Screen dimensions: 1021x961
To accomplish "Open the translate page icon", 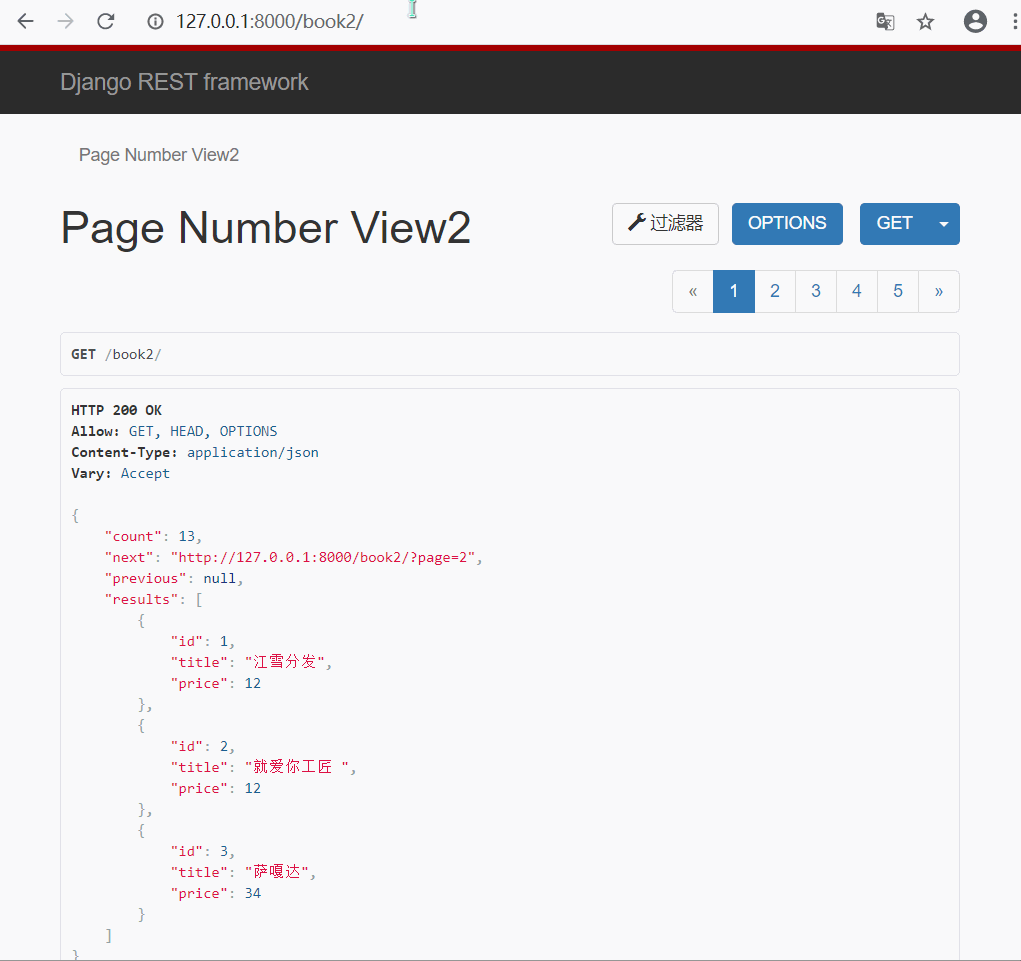I will point(885,21).
